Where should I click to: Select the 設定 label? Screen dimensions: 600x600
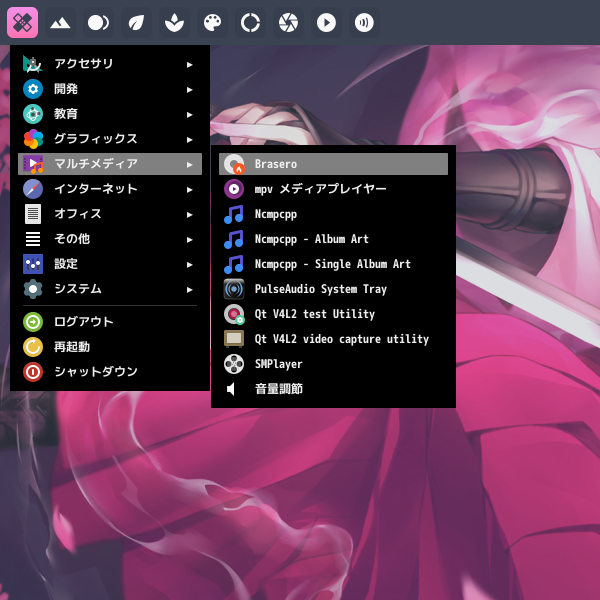(66, 264)
